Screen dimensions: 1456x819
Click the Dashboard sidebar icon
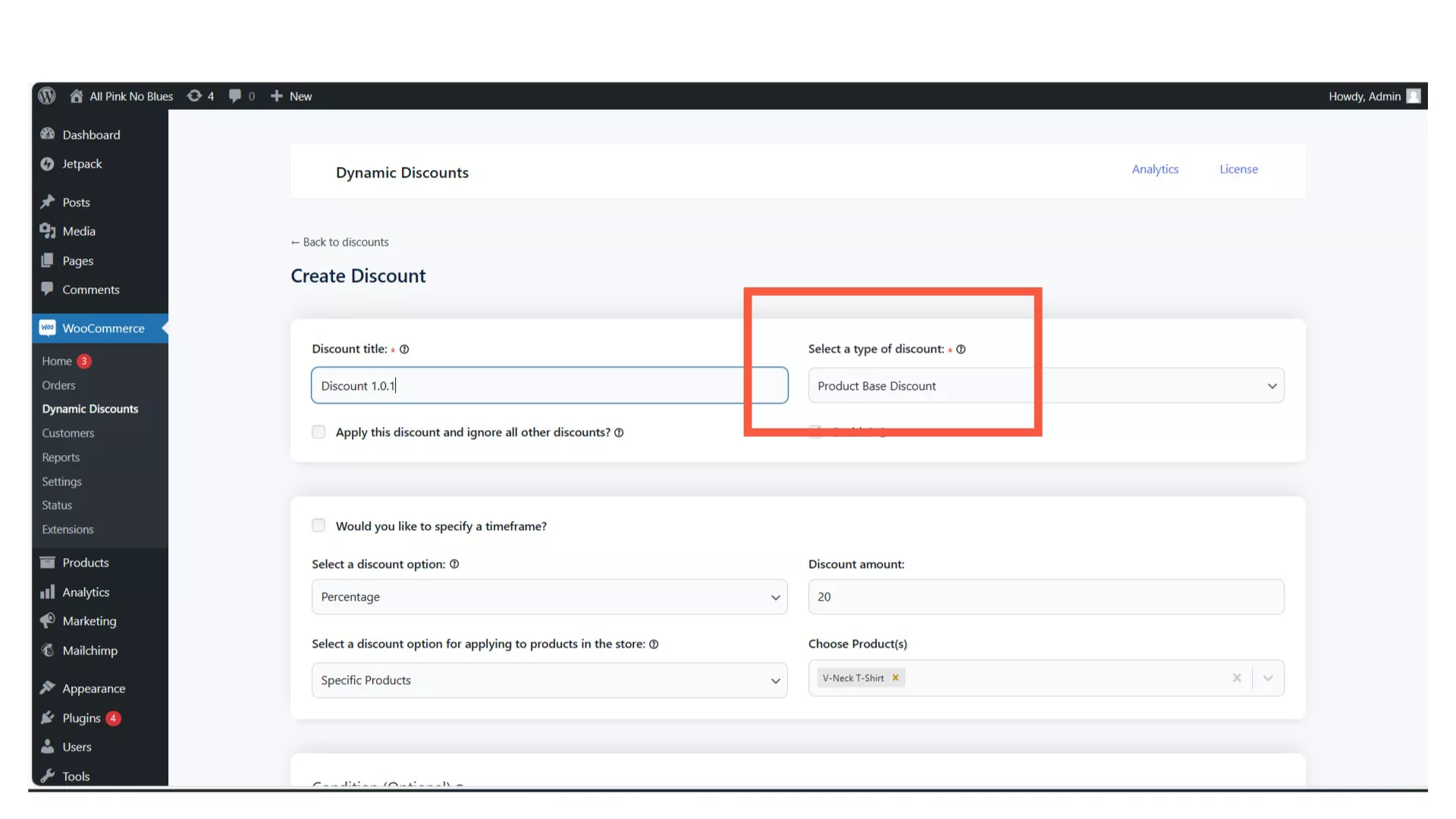48,134
